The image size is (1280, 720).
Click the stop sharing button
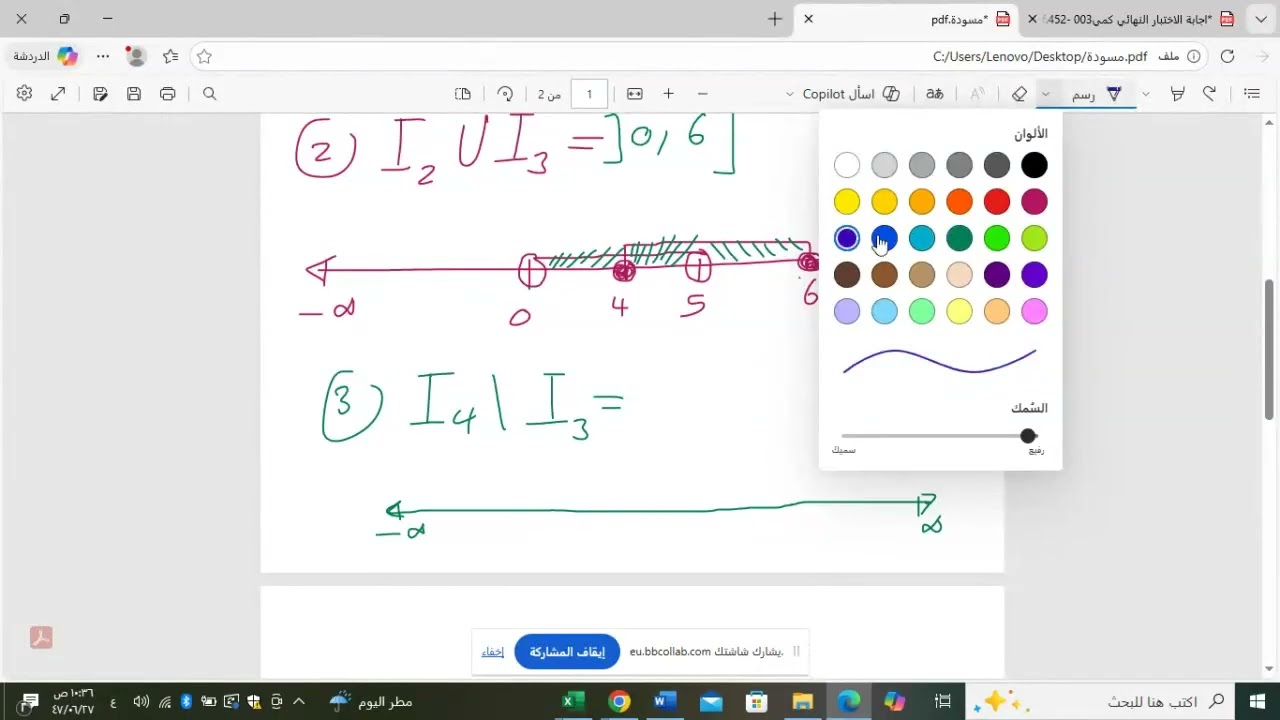point(567,652)
